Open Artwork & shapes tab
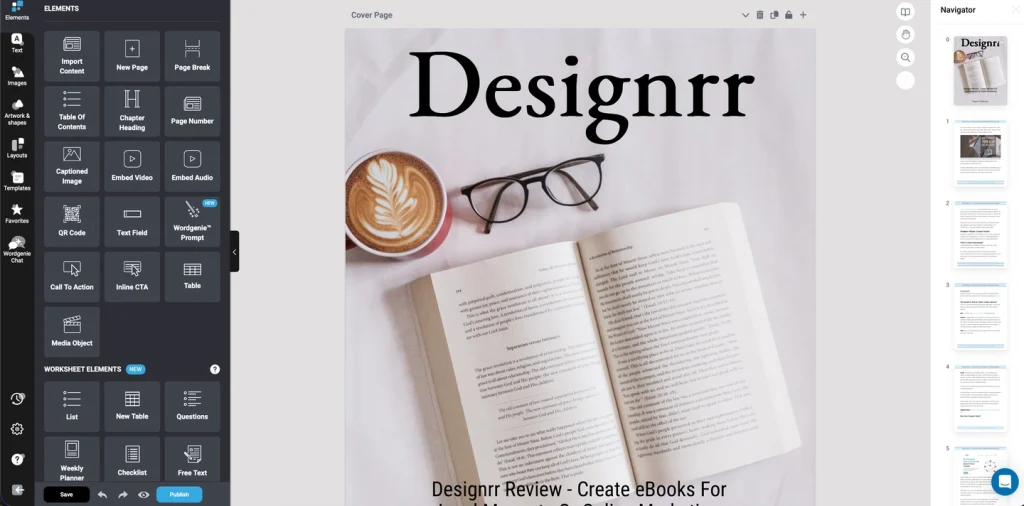 point(17,112)
